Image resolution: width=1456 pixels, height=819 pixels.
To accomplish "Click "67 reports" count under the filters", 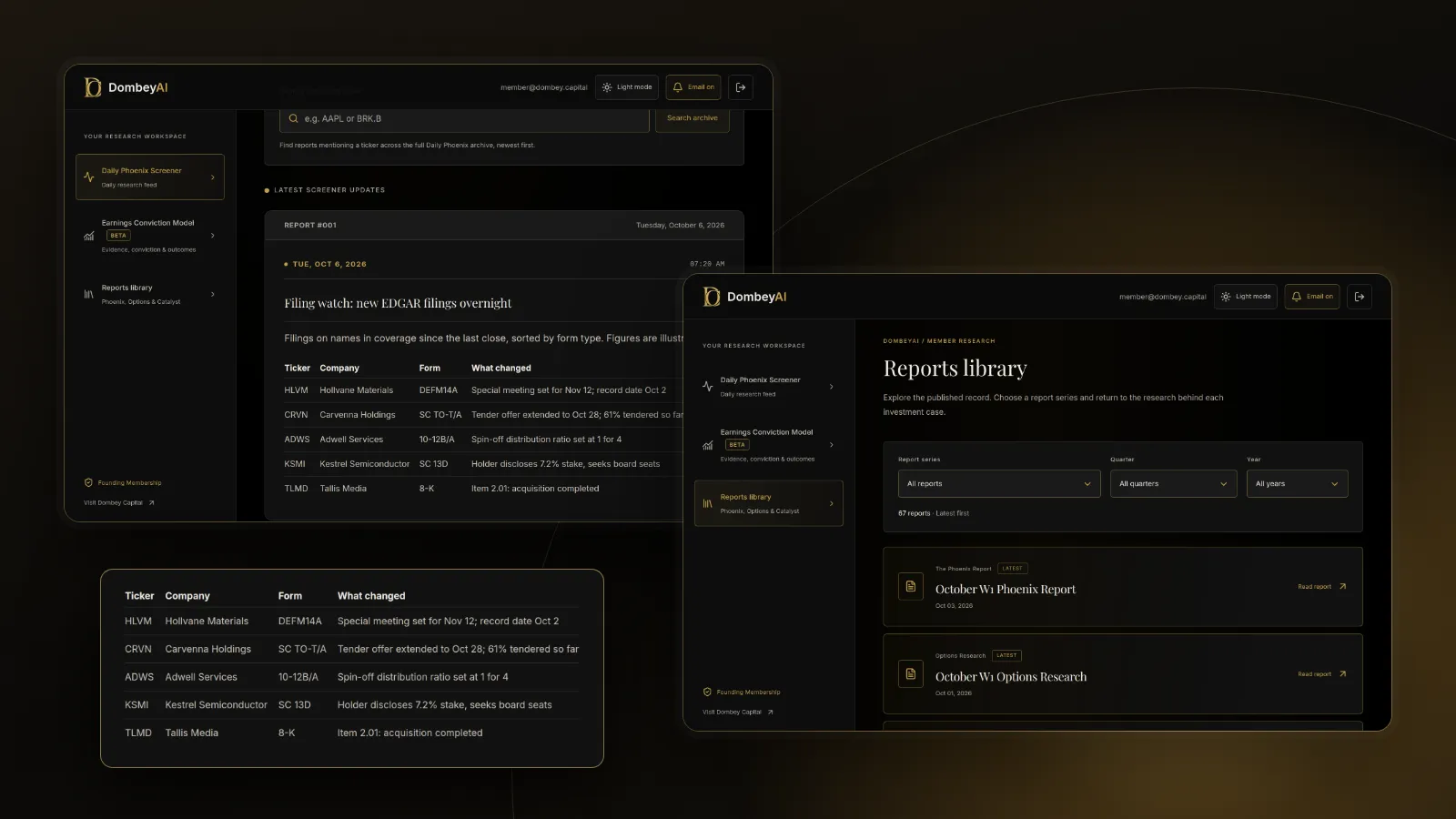I will tap(915, 513).
